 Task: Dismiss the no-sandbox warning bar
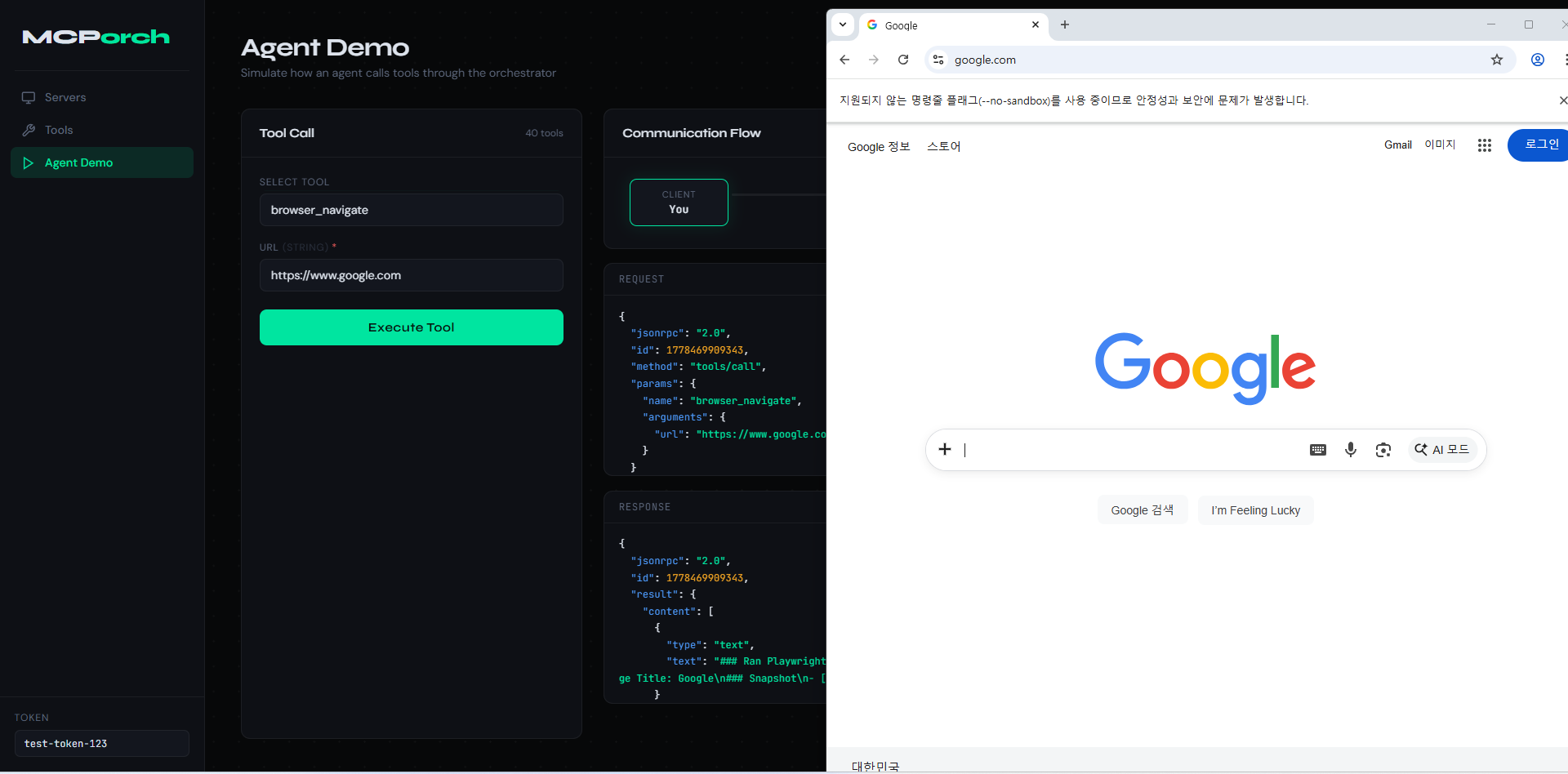(1563, 100)
